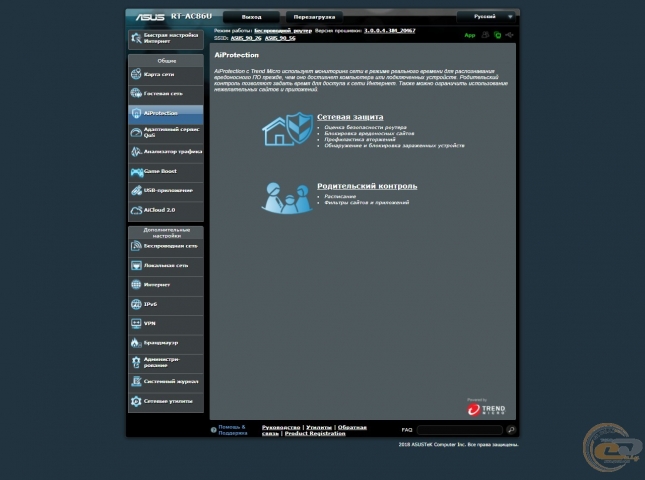This screenshot has height=480, width=645.
Task: Open the Сетевая защита link
Action: tap(350, 117)
